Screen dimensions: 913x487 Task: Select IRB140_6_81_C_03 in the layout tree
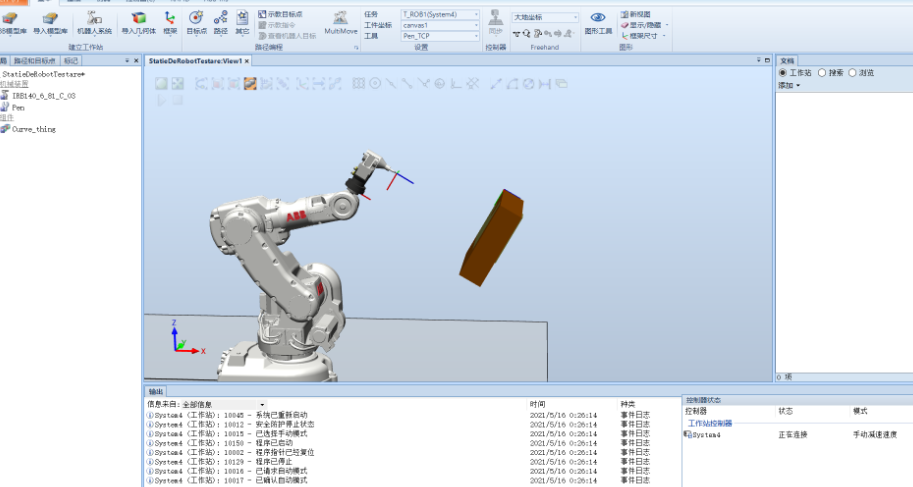coord(43,96)
